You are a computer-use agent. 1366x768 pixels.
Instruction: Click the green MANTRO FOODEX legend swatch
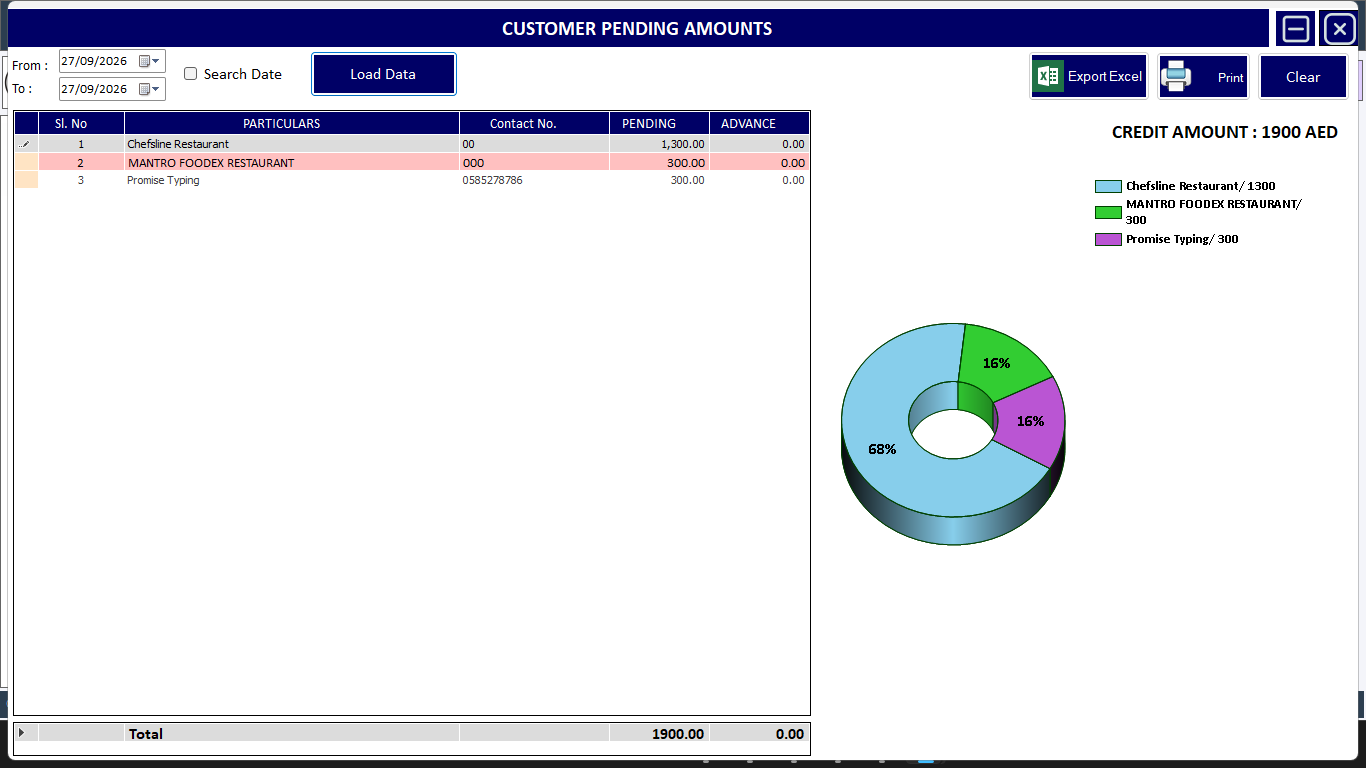[x=1108, y=212]
